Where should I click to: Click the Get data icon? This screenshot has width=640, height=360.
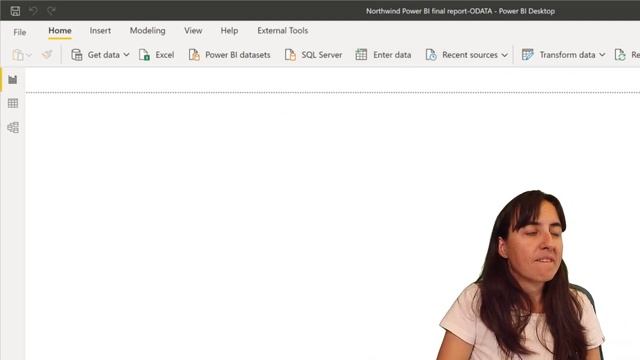click(77, 55)
